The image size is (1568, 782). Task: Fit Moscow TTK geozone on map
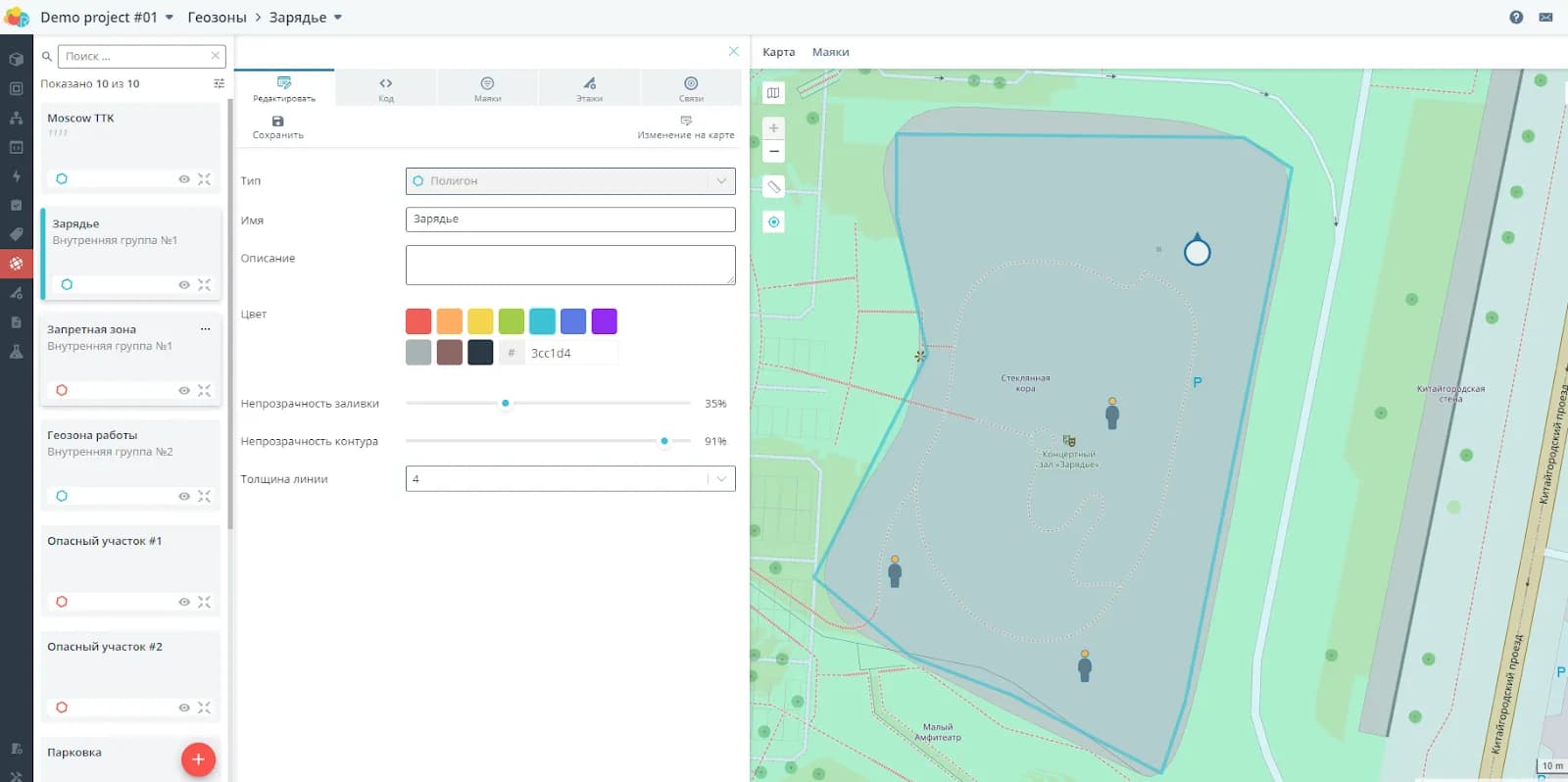tap(204, 179)
